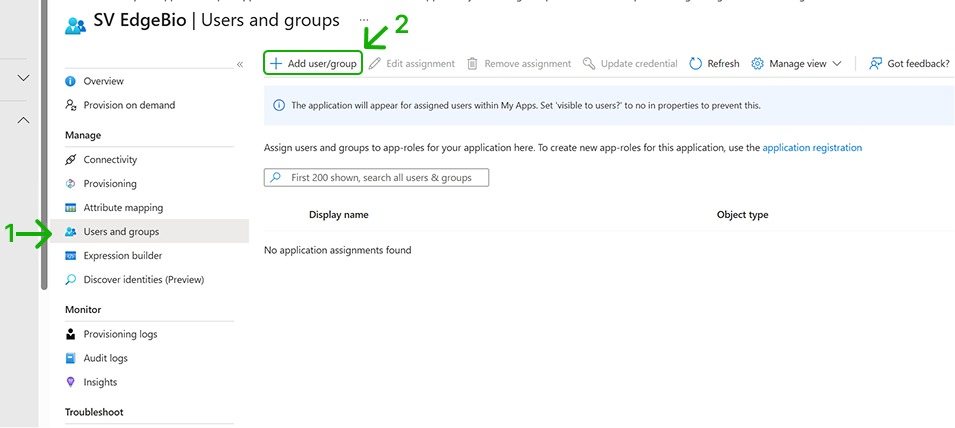Click Add user/group button label

pyautogui.click(x=322, y=63)
